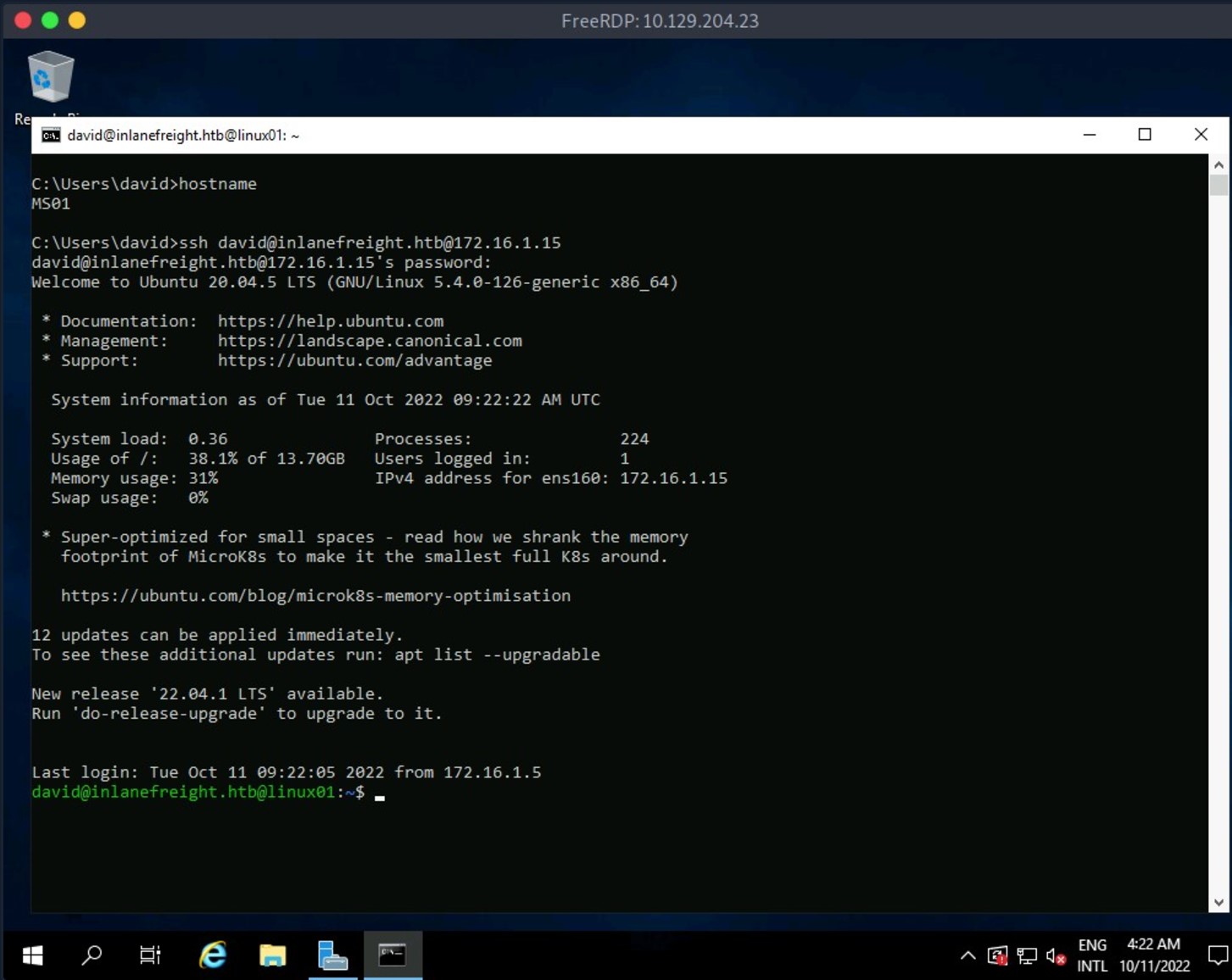Click the green FreeRDP window button
Viewport: 1232px width, 980px height.
click(x=50, y=20)
